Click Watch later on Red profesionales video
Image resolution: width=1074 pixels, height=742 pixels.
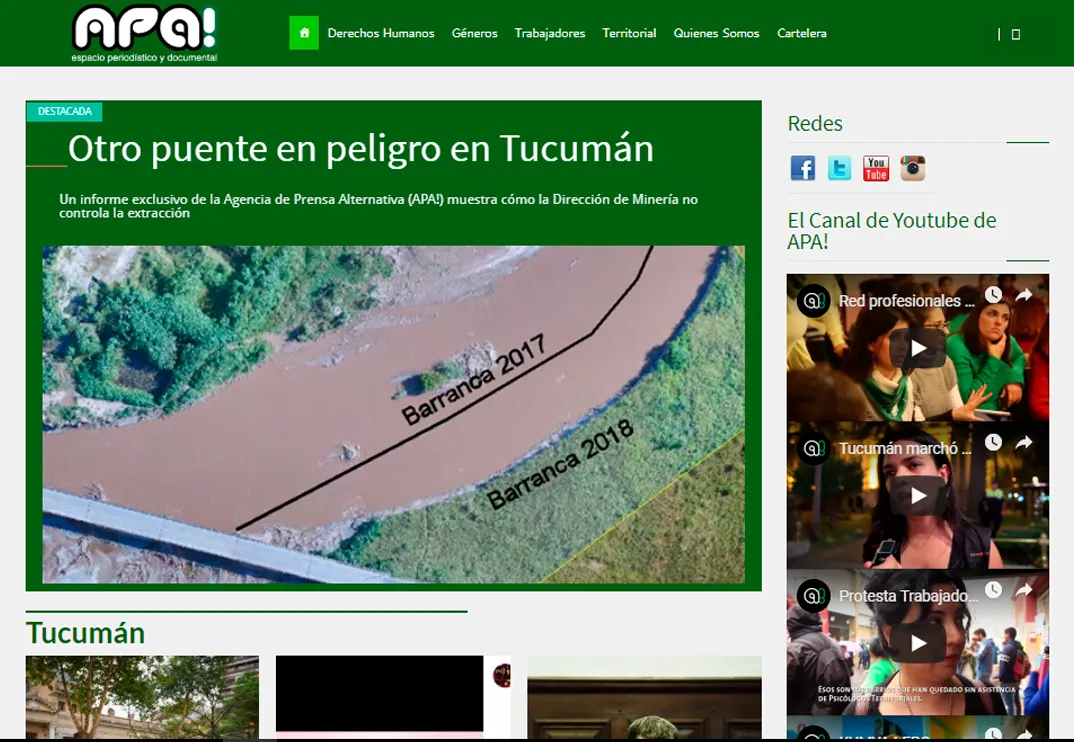click(993, 295)
